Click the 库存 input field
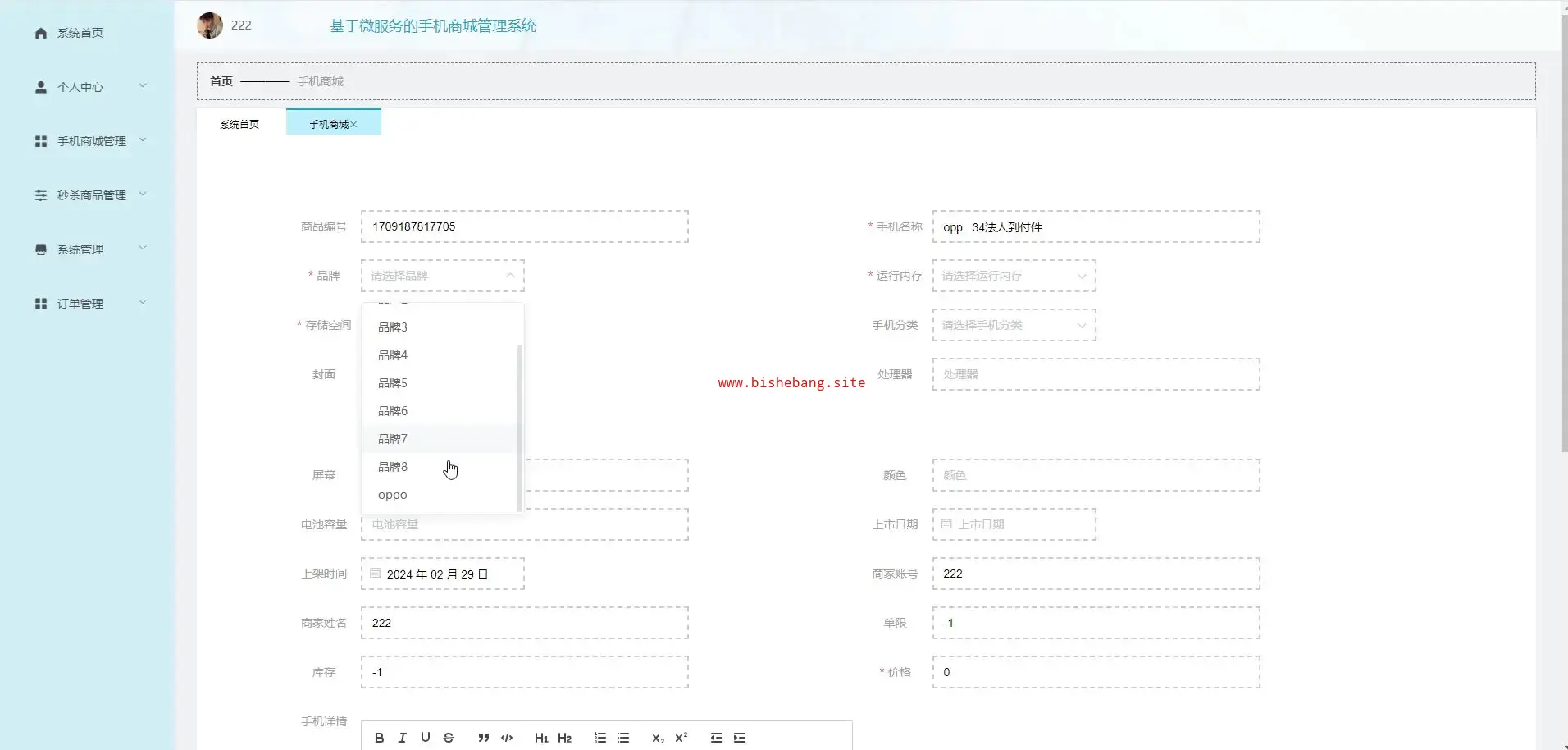The width and height of the screenshot is (1568, 750). click(525, 672)
